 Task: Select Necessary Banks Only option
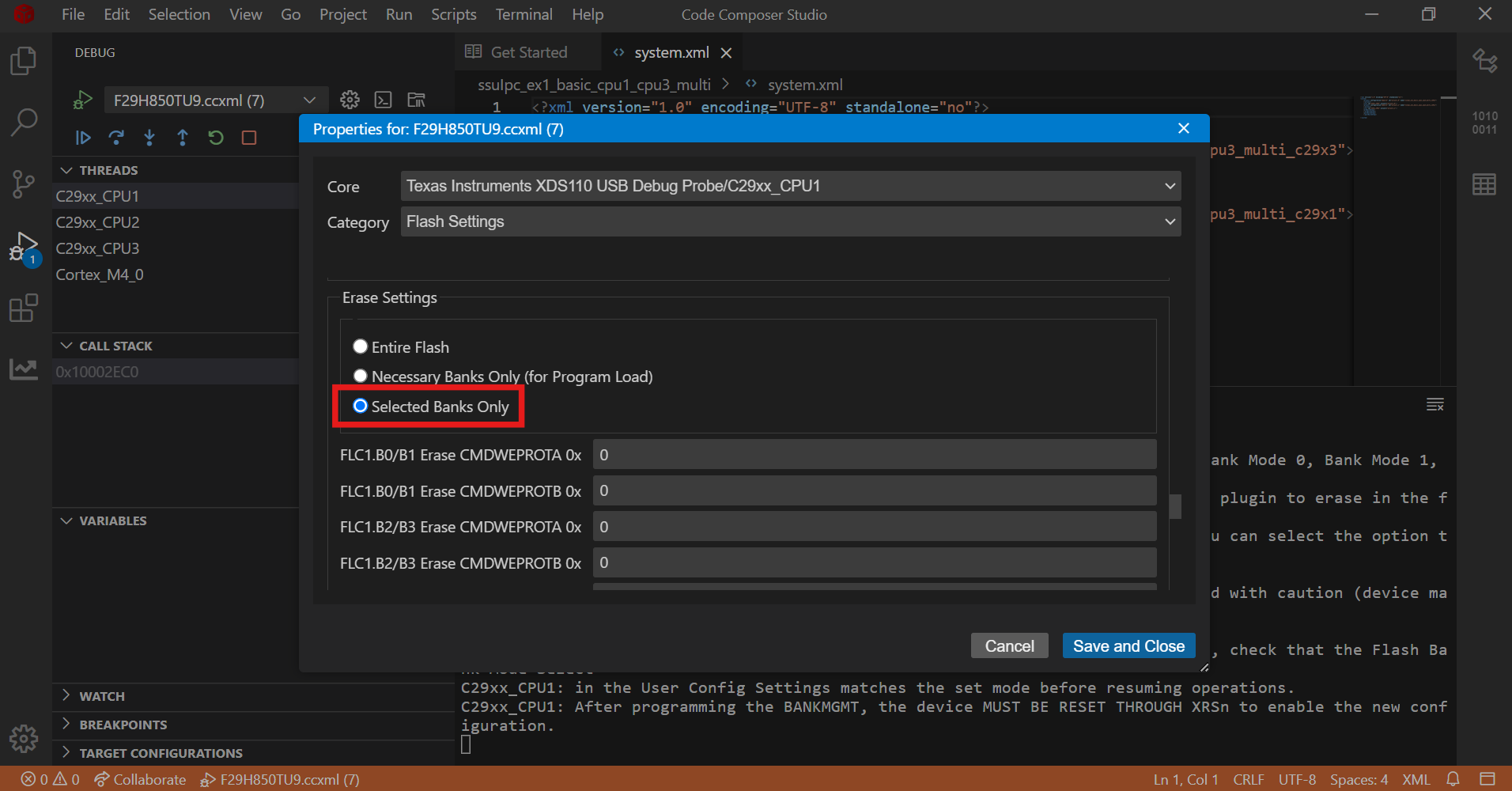click(x=361, y=376)
